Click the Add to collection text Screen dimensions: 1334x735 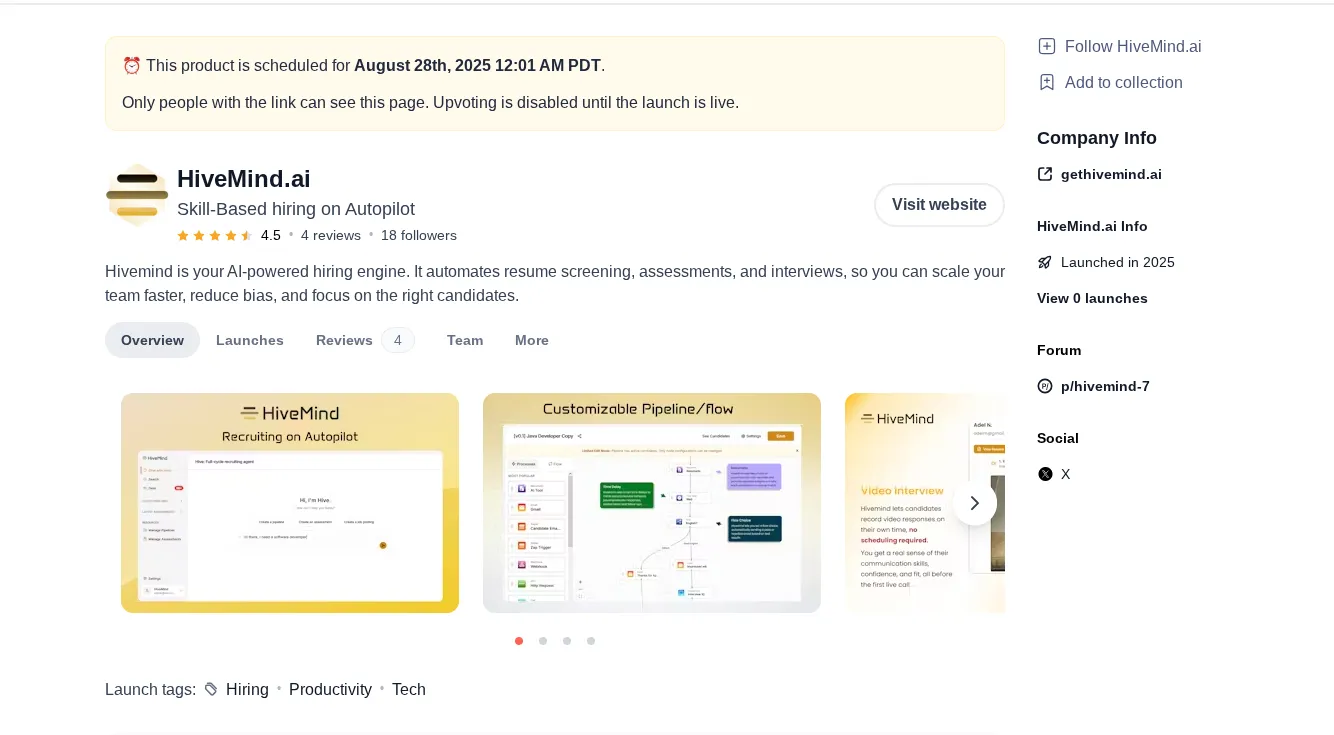coord(1124,82)
